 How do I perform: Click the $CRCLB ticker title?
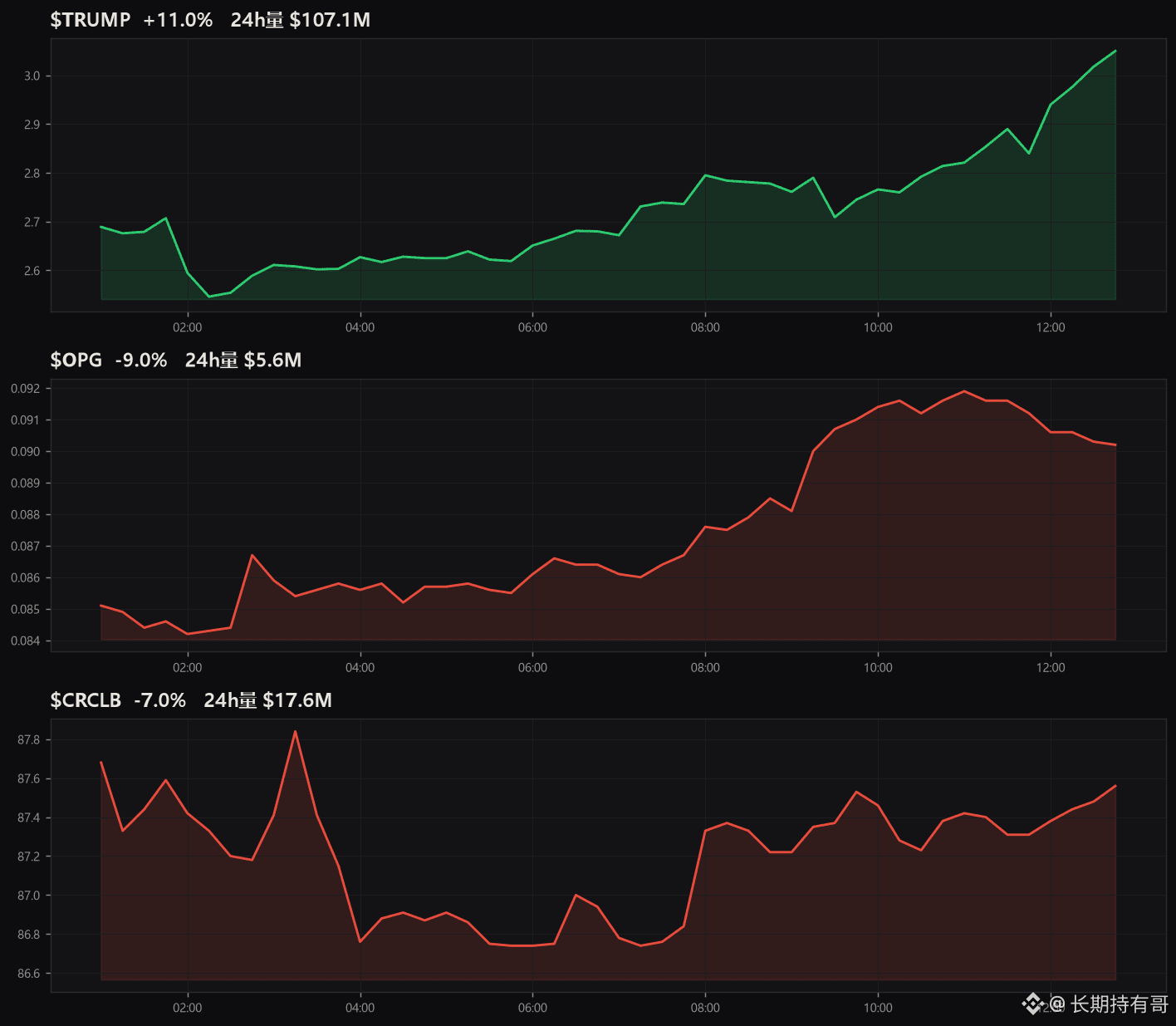[86, 700]
